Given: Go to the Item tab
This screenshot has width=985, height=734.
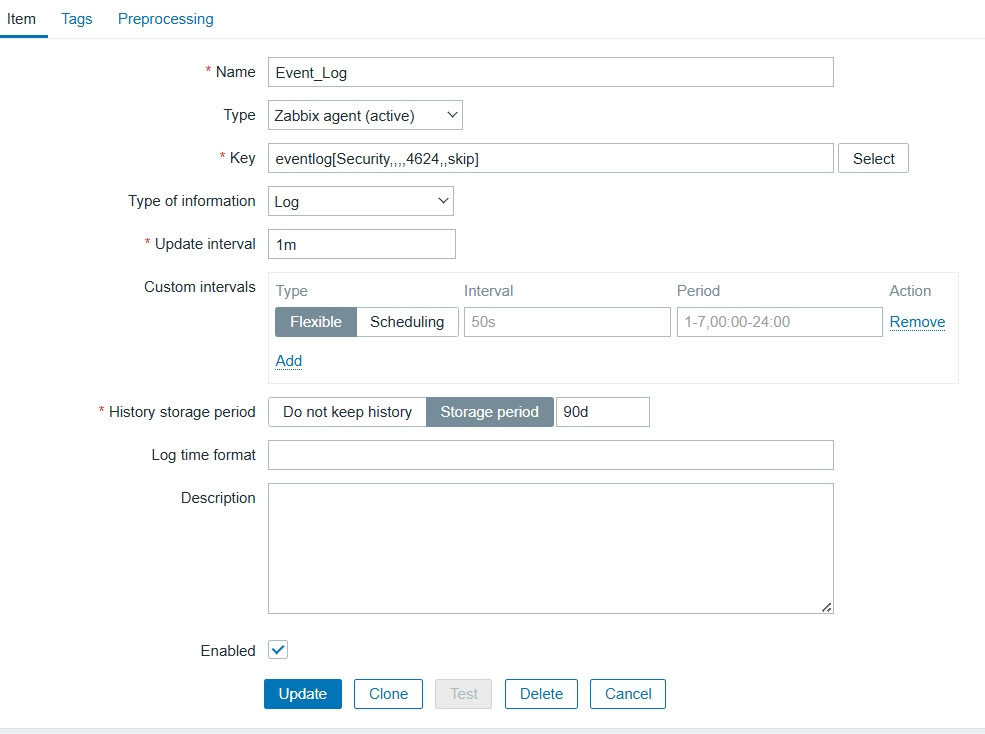Looking at the screenshot, I should coord(22,19).
